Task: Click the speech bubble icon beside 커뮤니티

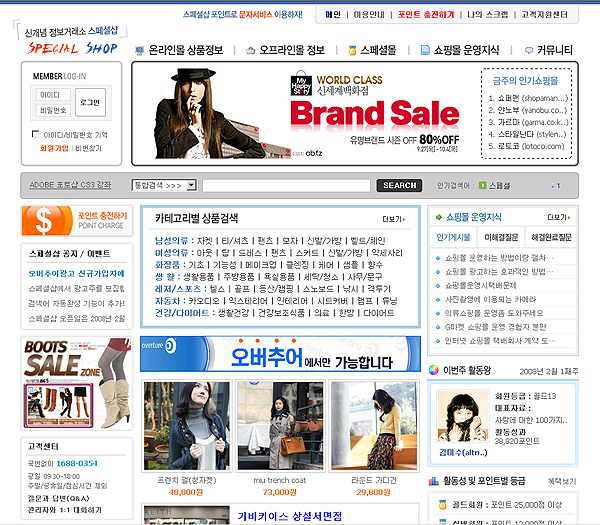Action: (x=529, y=50)
